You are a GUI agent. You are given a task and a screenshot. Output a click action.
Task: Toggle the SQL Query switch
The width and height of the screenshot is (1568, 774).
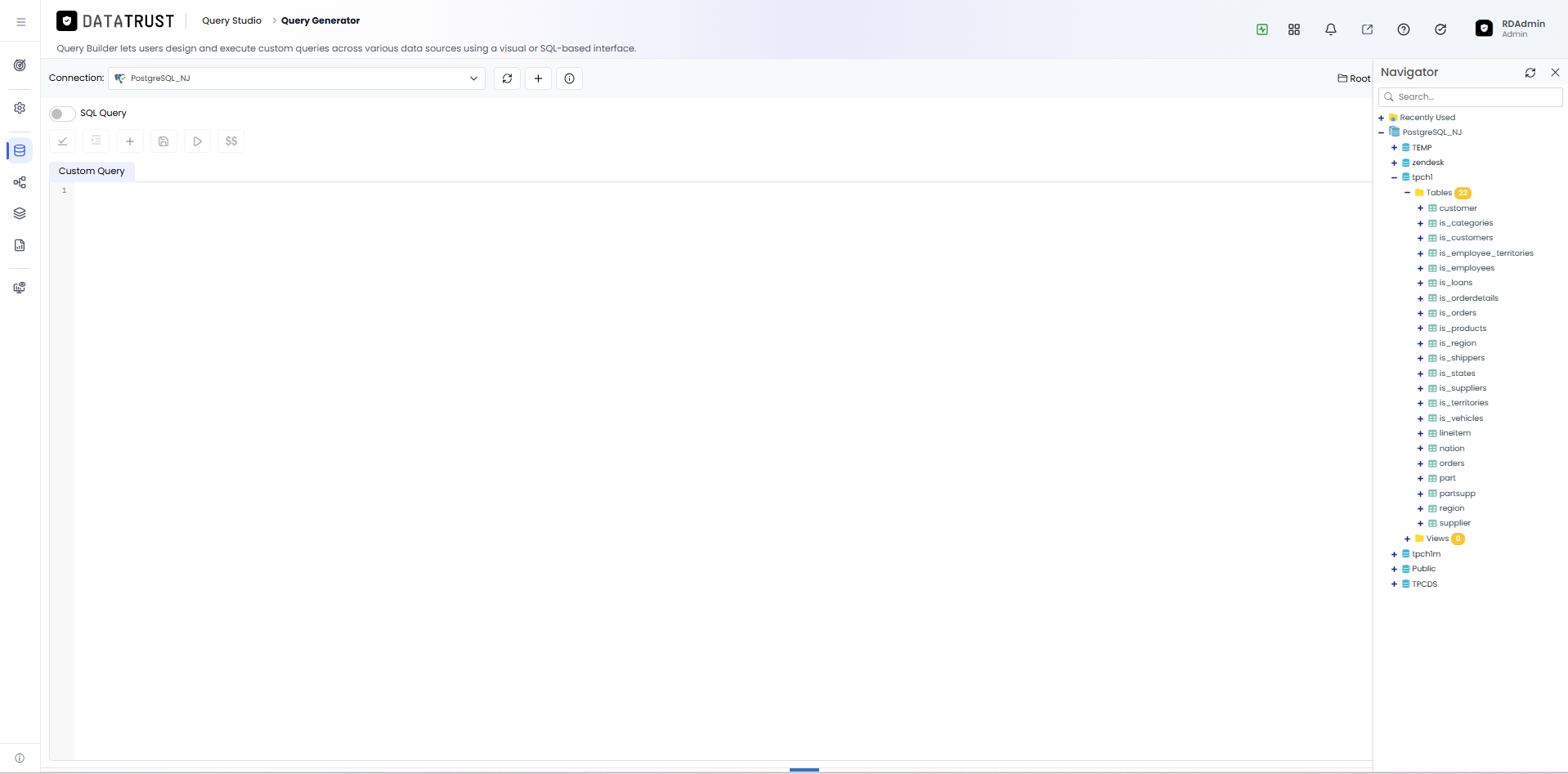click(x=62, y=114)
